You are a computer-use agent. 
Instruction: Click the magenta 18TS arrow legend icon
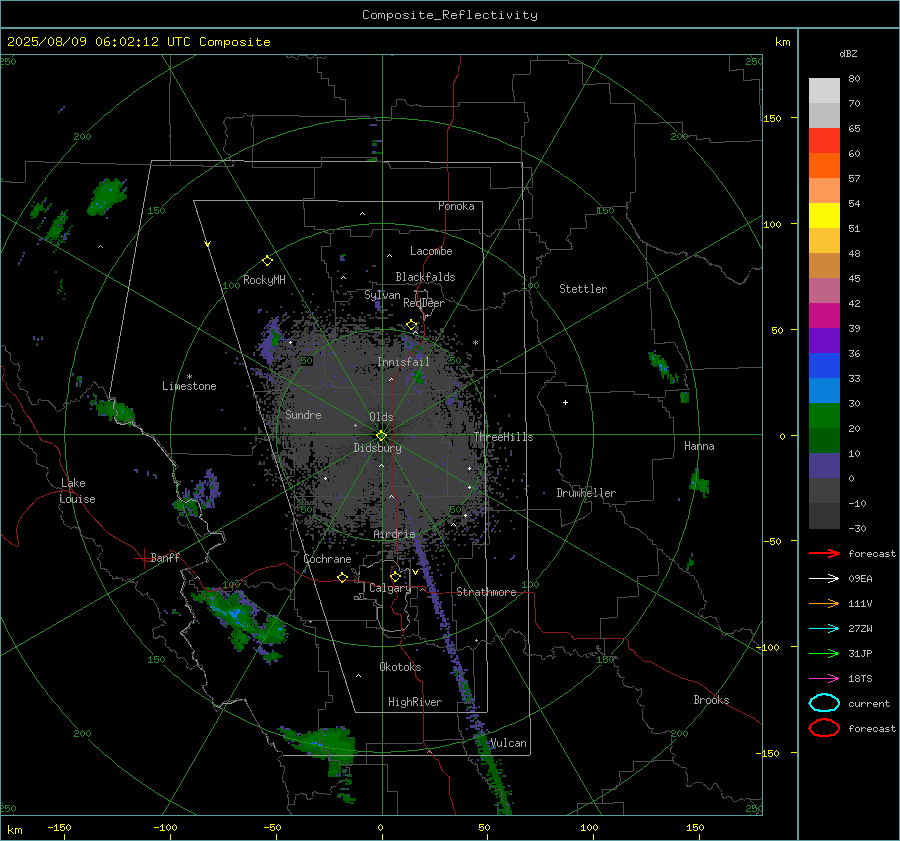coord(824,679)
